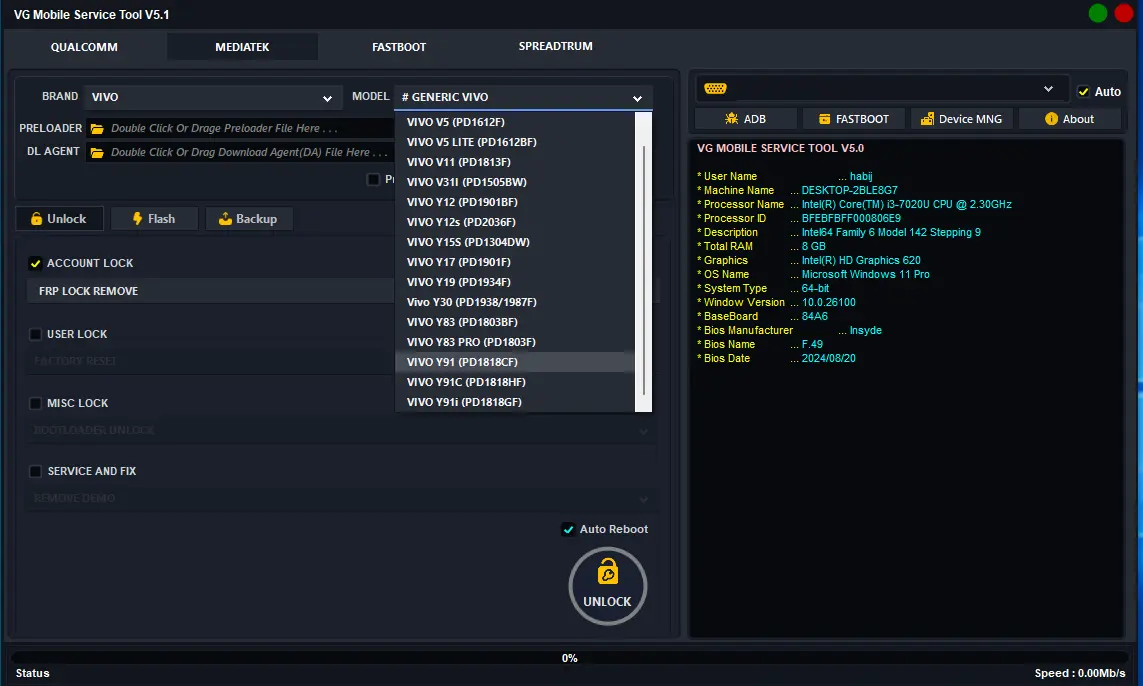
Task: Select VIVO Y12 (PD1901BF)
Action: pos(515,202)
